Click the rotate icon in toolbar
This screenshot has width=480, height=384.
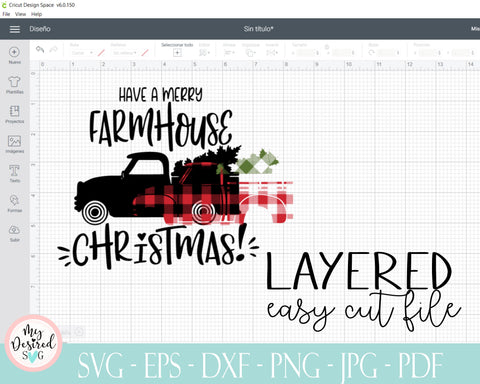372,53
